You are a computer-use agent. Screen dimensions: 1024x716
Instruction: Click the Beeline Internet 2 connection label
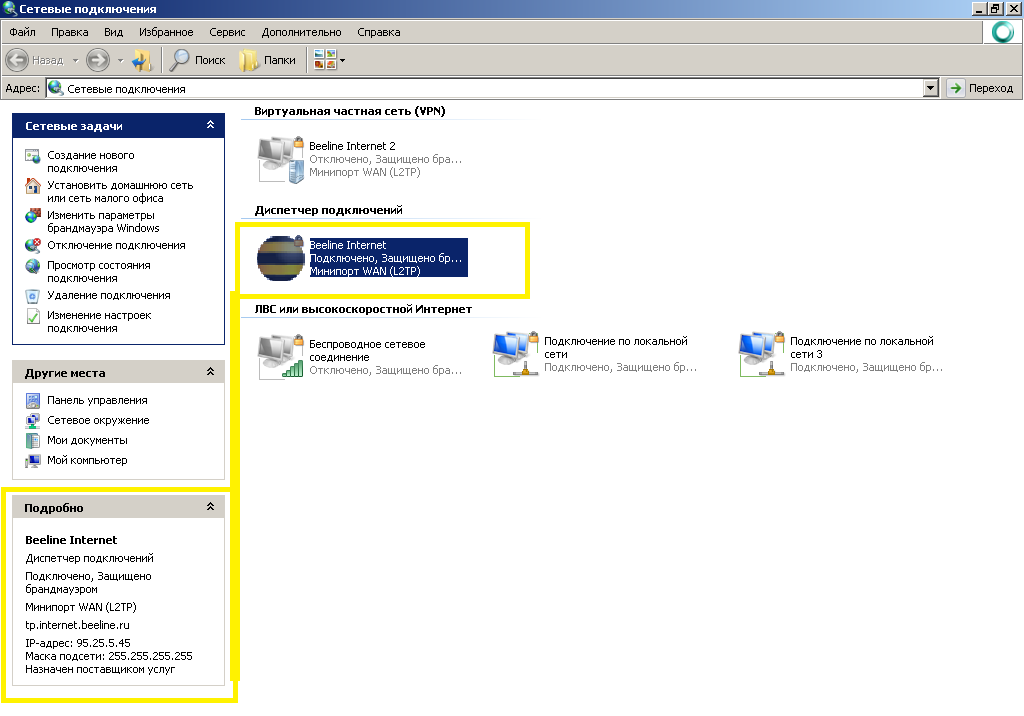click(352, 146)
